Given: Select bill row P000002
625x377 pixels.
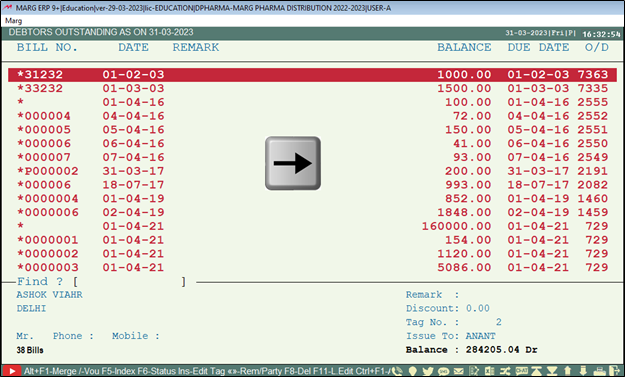Looking at the screenshot, I should click(x=312, y=171).
